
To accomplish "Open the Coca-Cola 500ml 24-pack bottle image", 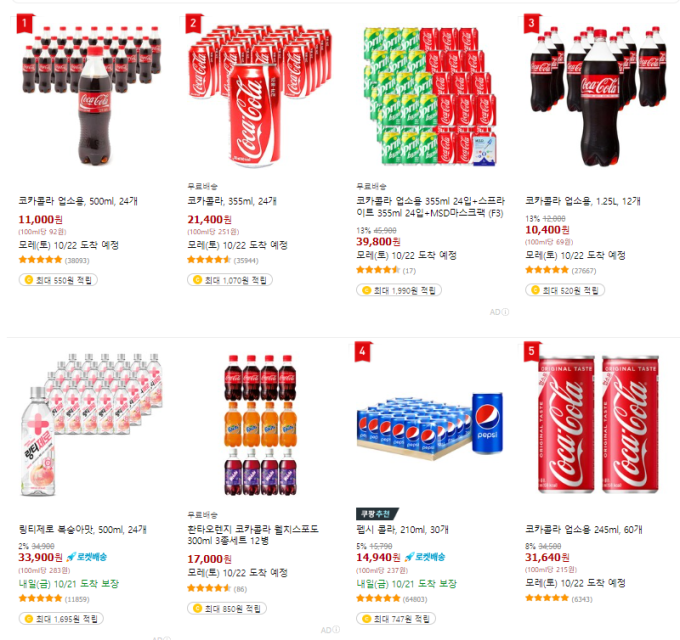I will pyautogui.click(x=91, y=95).
